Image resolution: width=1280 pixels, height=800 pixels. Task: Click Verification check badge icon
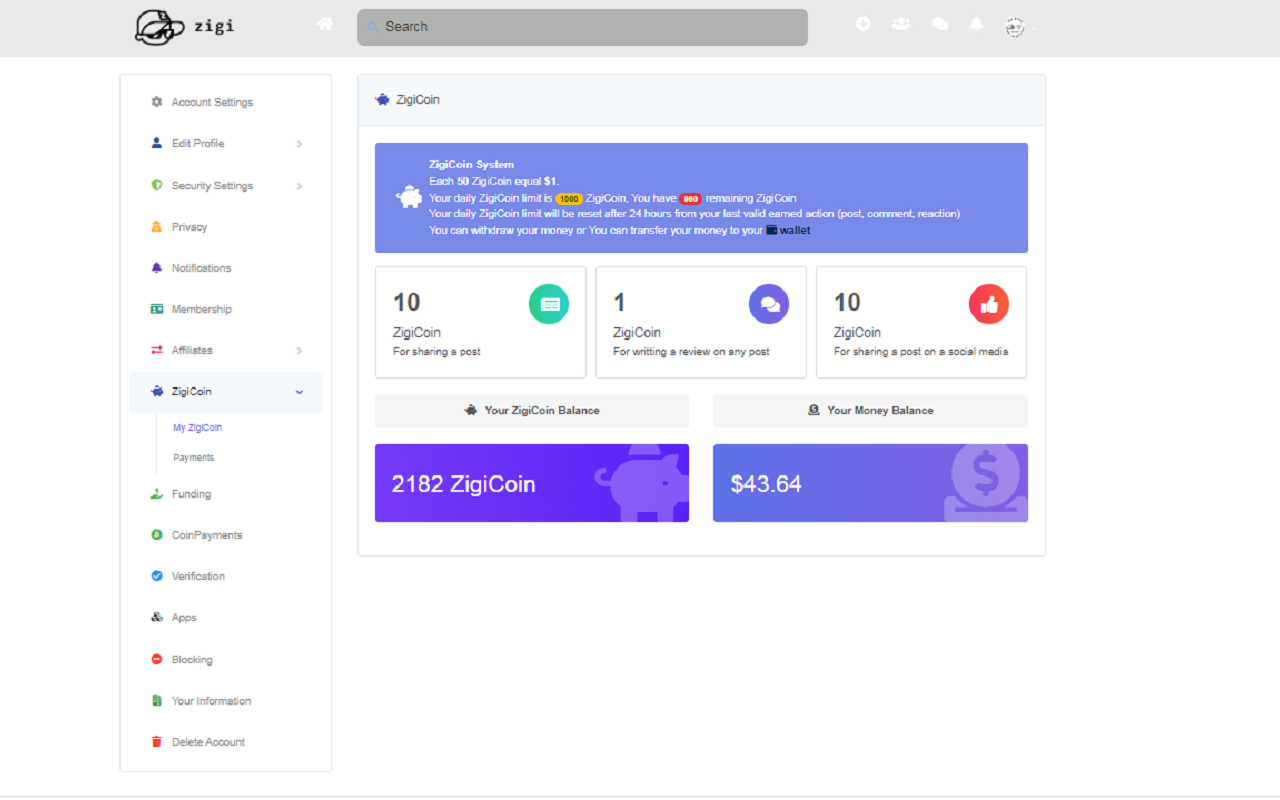click(x=156, y=576)
